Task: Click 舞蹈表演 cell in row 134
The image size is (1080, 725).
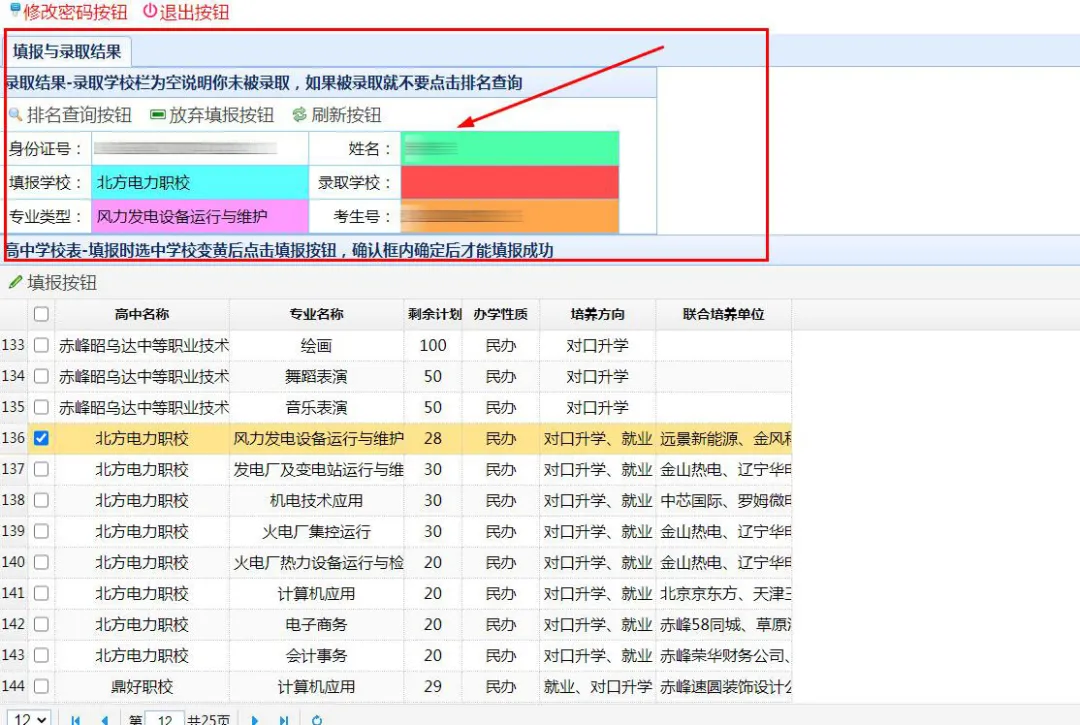Action: click(x=316, y=377)
